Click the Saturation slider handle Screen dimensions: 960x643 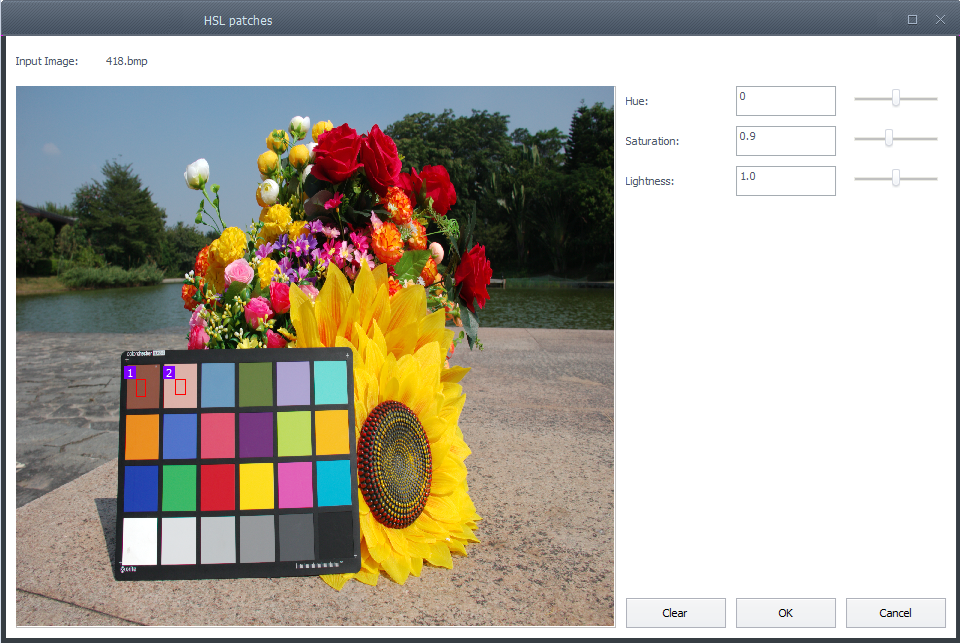pos(888,138)
